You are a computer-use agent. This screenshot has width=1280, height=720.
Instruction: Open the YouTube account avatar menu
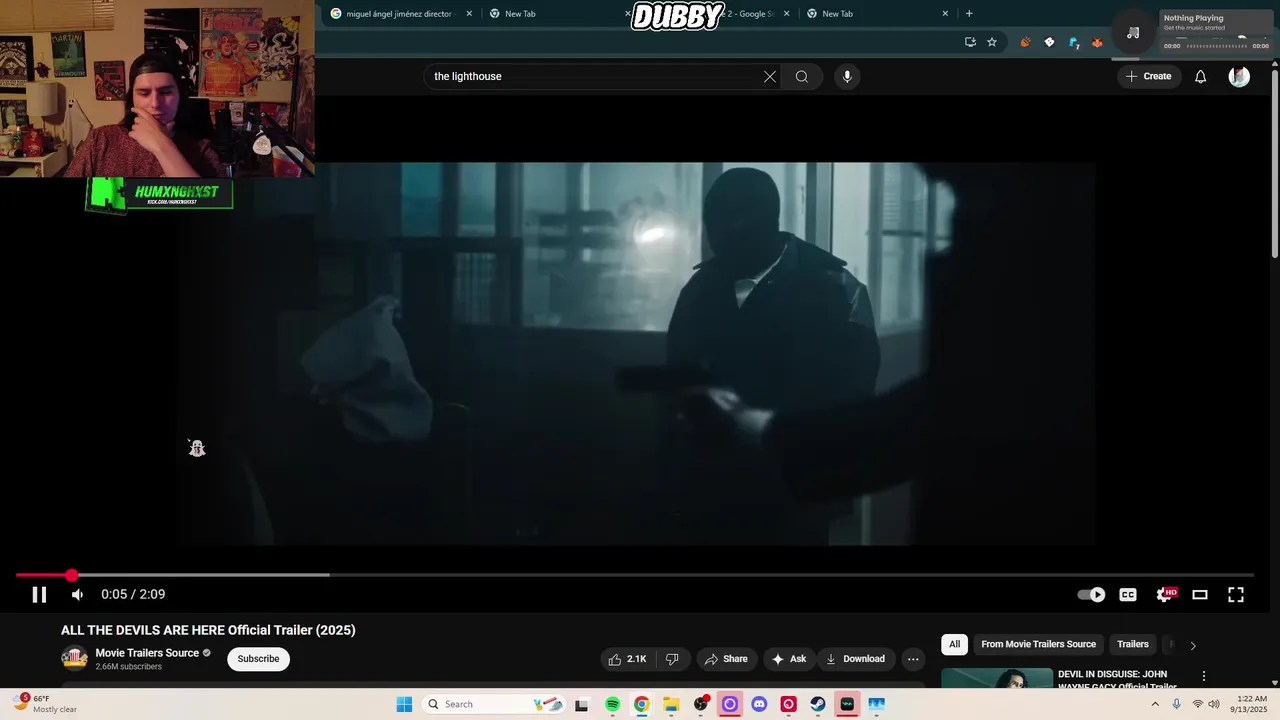(x=1239, y=76)
